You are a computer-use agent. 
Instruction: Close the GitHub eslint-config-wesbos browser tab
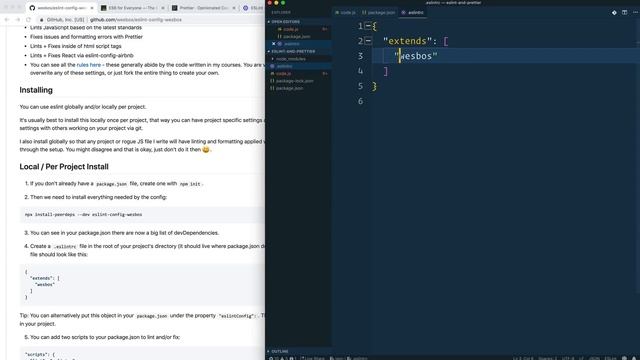click(x=91, y=8)
